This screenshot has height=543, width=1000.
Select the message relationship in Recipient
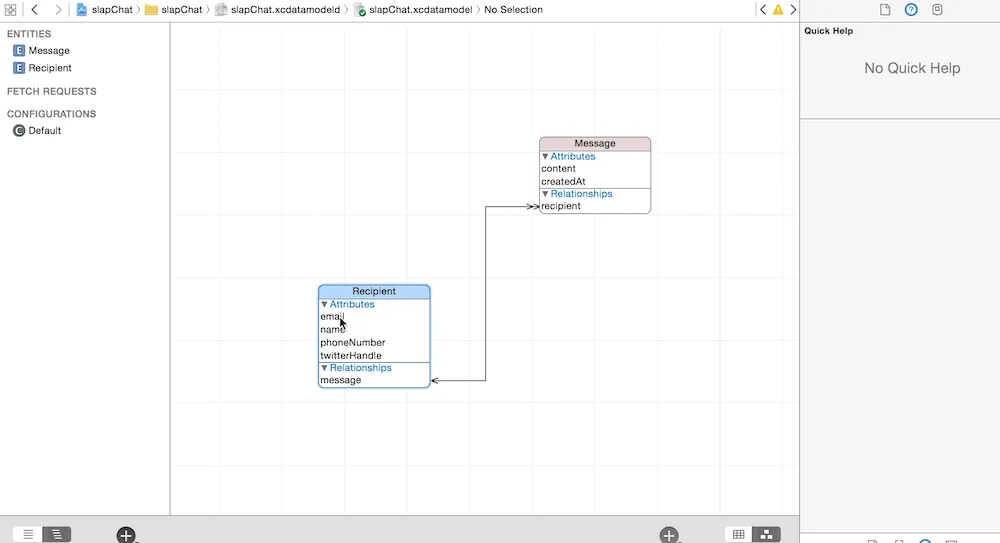341,380
